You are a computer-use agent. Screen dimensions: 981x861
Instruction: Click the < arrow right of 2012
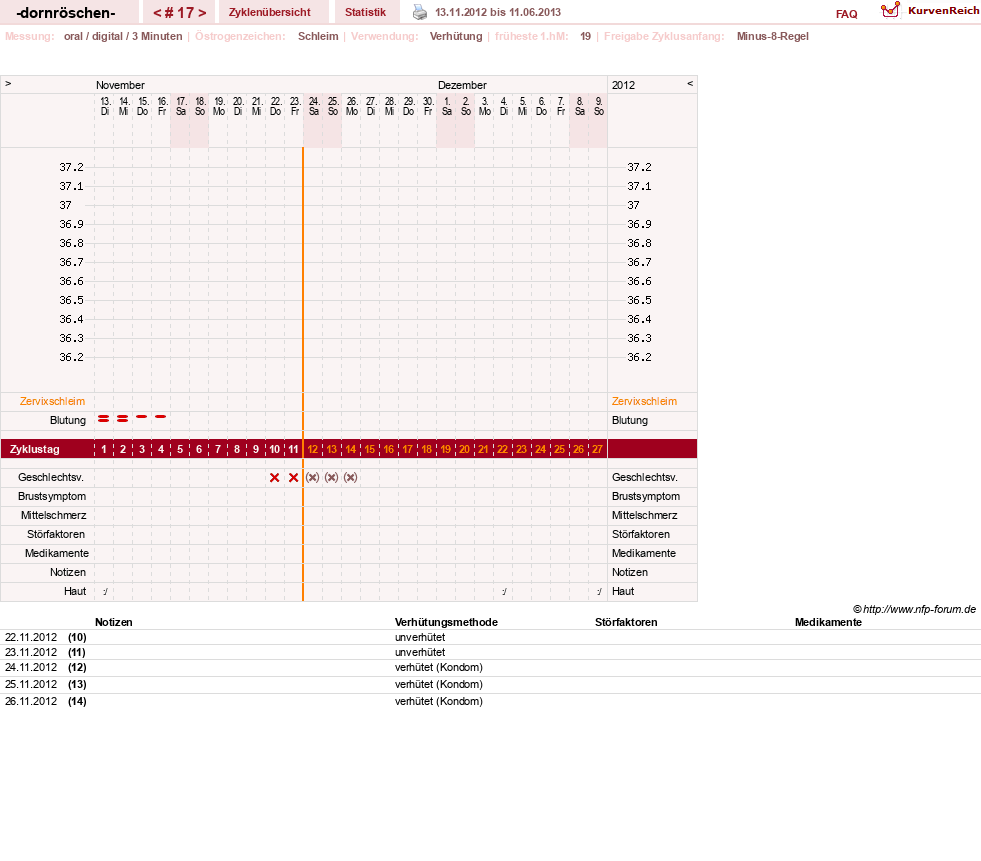coord(690,83)
